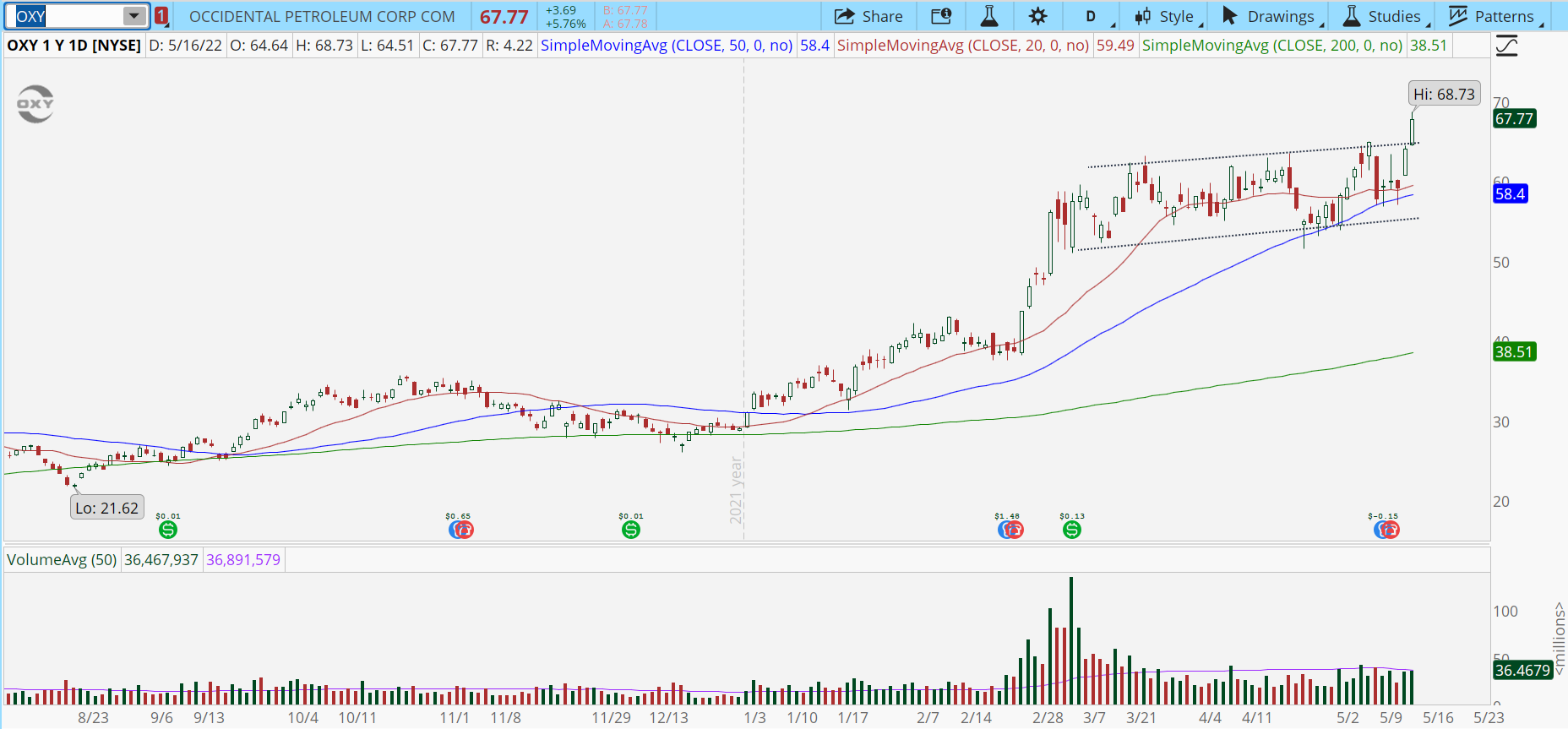The width and height of the screenshot is (1568, 729).
Task: Click the chart pattern icon on Patterns
Action: point(1458,16)
